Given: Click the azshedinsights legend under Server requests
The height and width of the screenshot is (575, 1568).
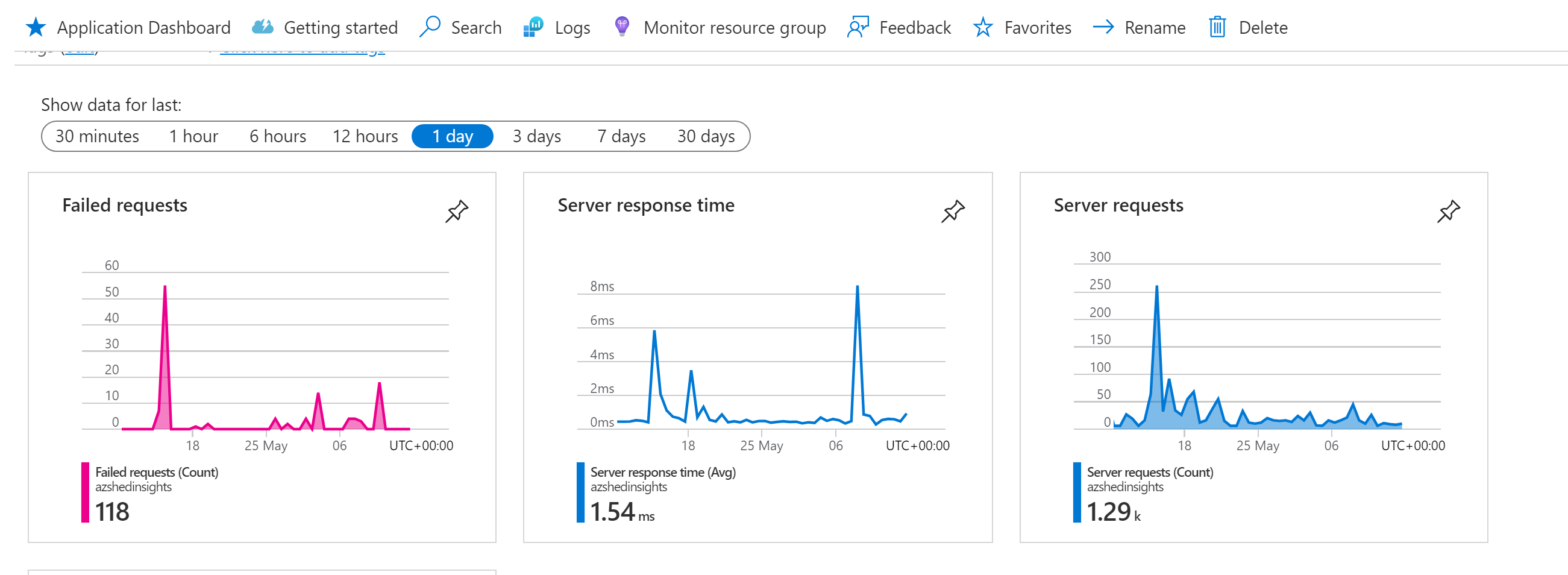Looking at the screenshot, I should [1124, 486].
